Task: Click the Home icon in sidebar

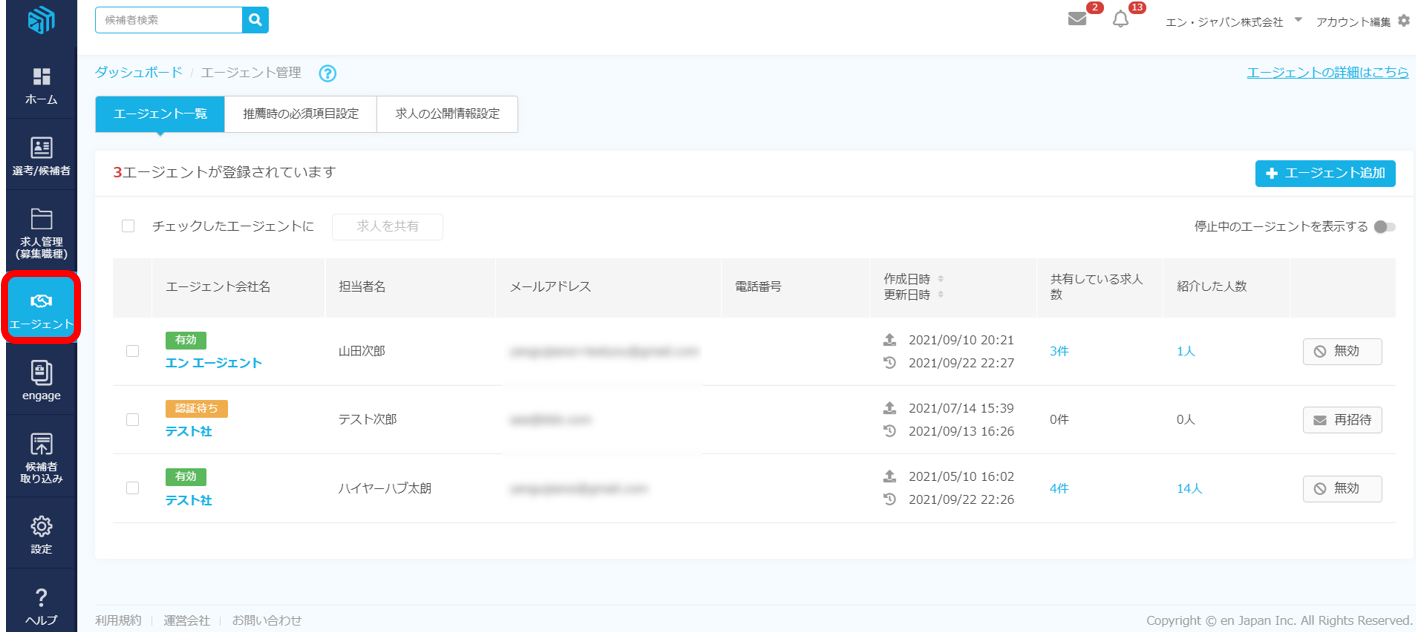Action: [41, 78]
